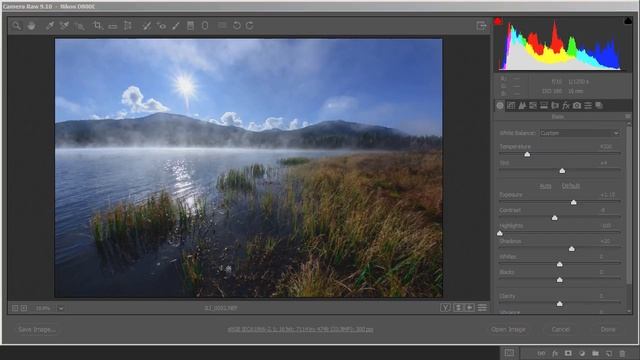
Task: Click the Open Image button
Action: click(x=508, y=329)
